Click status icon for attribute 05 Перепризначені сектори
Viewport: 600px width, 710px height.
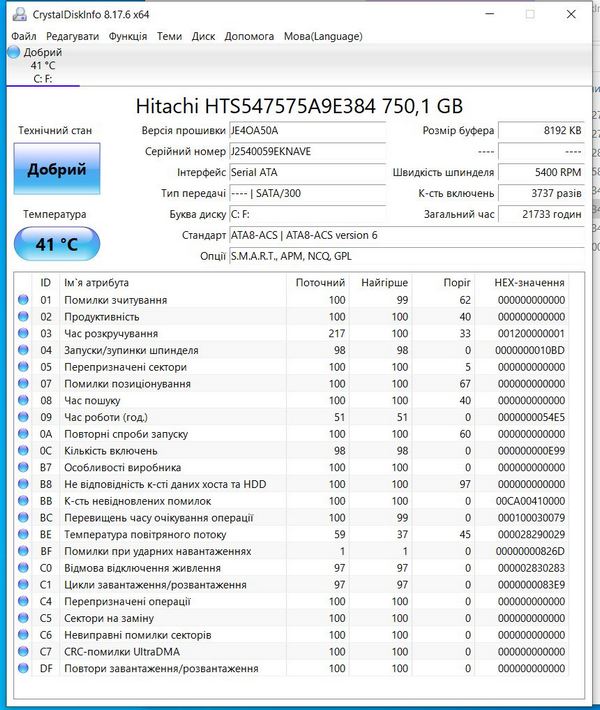click(x=24, y=367)
